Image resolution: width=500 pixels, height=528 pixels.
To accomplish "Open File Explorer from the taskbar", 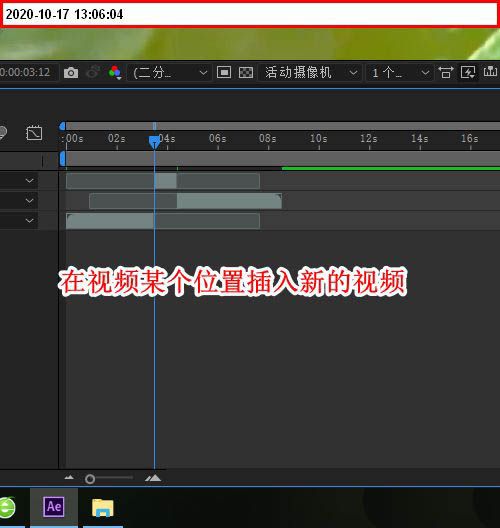I will point(103,508).
